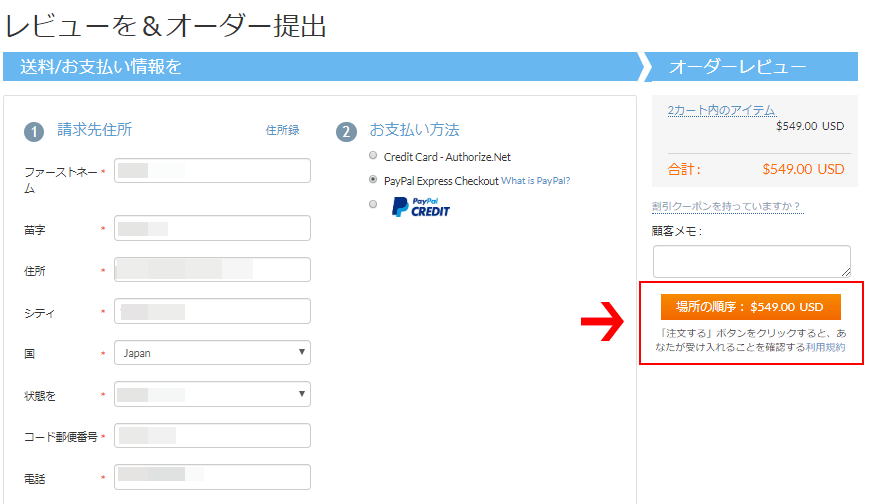This screenshot has width=872, height=504.
Task: Click the step 1 請求先住所 number icon
Action: 34,132
